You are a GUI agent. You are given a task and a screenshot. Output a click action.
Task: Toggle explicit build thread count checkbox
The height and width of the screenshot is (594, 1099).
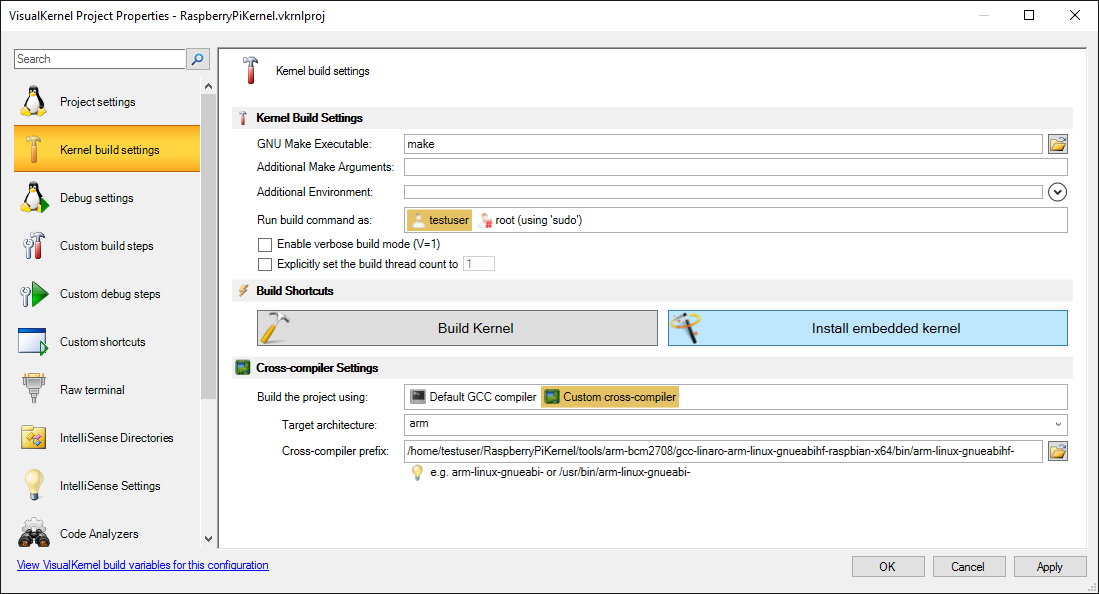point(265,264)
